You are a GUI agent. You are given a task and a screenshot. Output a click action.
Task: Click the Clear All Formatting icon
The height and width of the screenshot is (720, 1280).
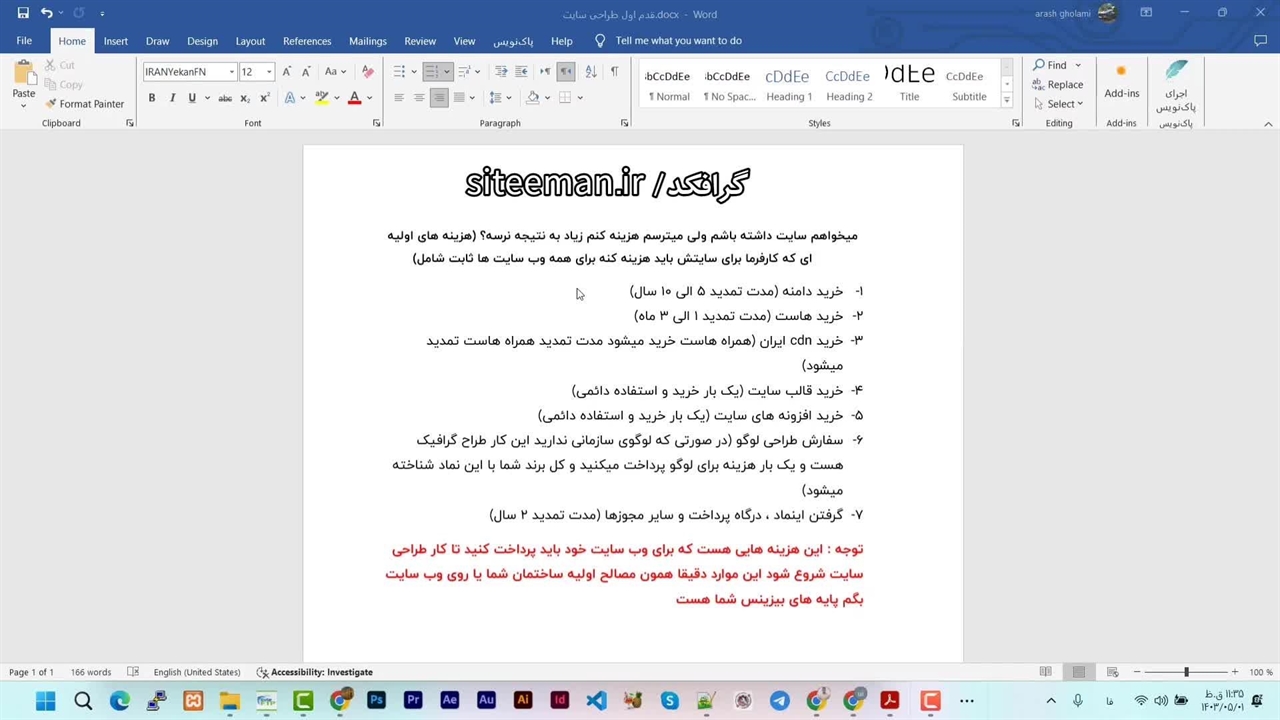click(367, 72)
